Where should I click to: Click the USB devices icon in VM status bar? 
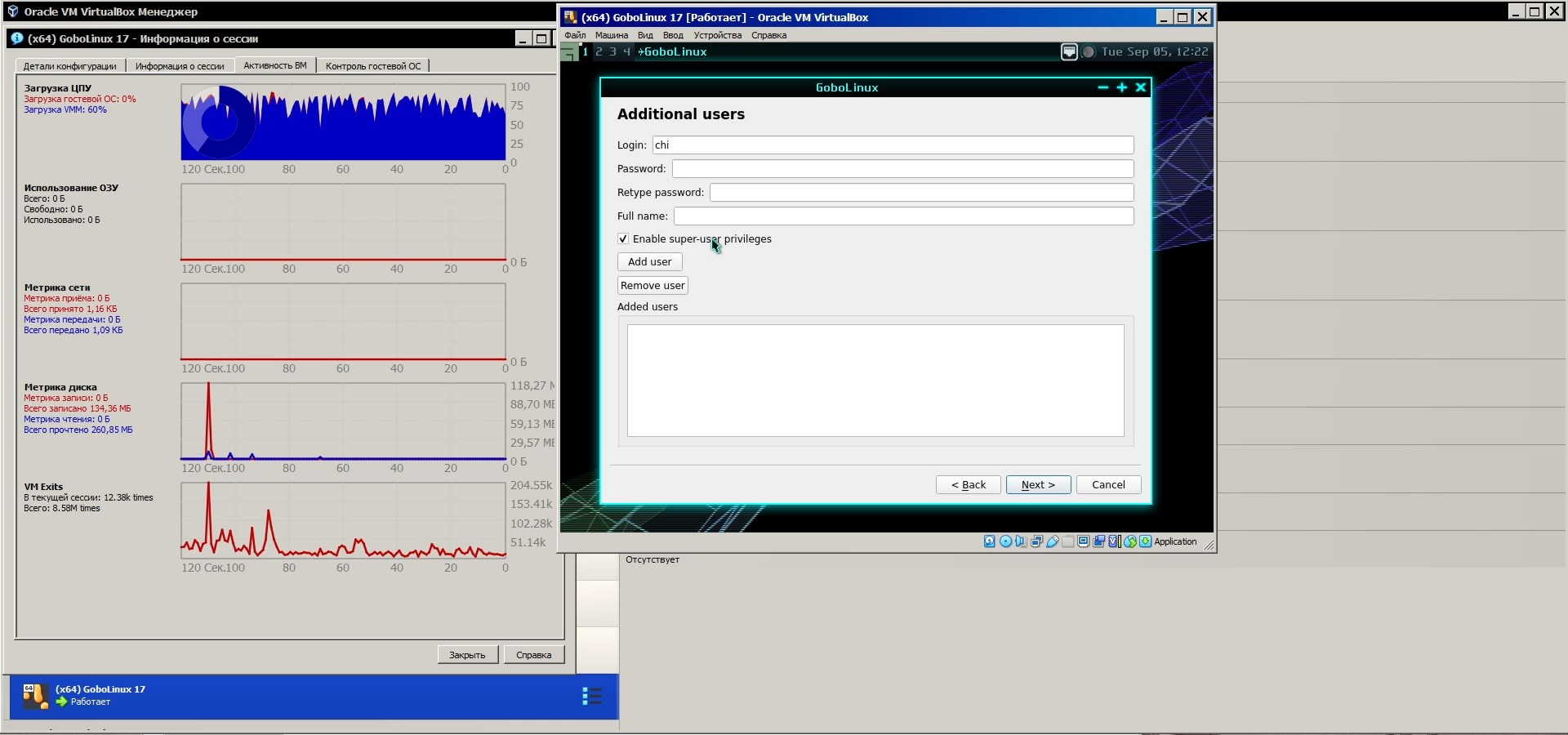click(1053, 541)
